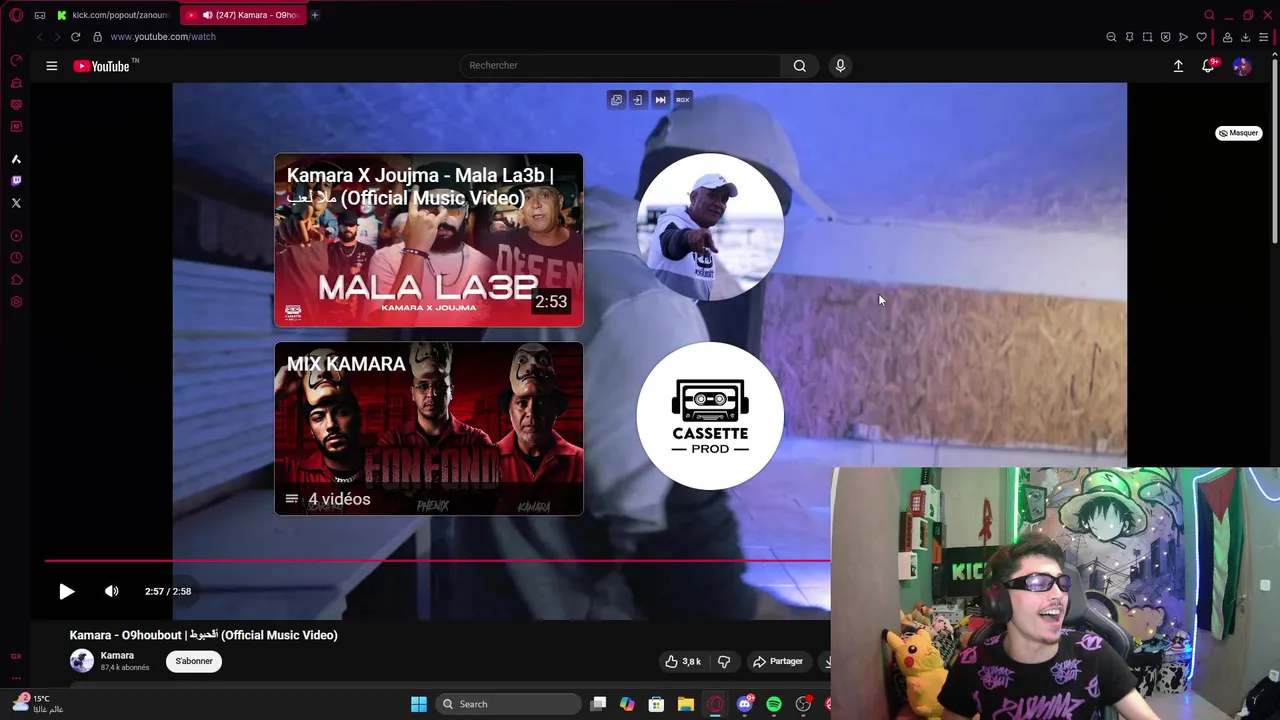Launch Copilot from the taskbar

point(627,704)
